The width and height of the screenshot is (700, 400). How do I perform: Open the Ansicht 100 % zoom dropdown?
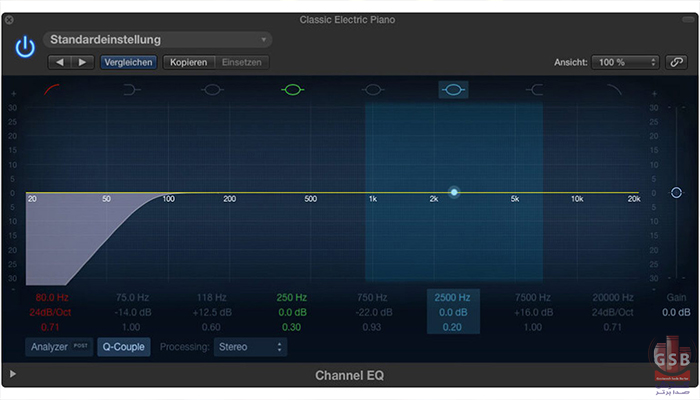[626, 62]
